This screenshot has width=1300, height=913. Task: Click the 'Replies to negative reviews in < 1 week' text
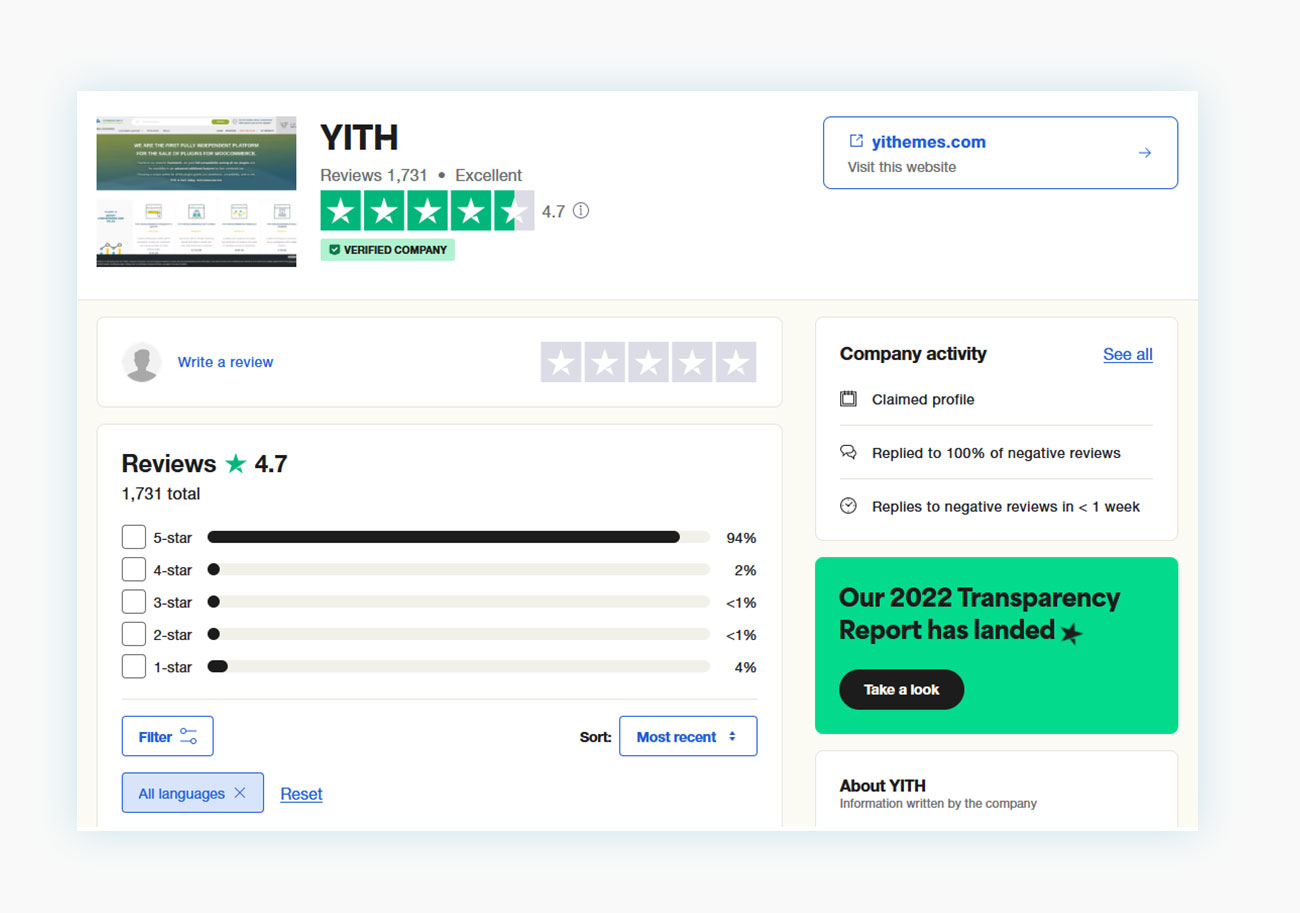click(x=1006, y=507)
